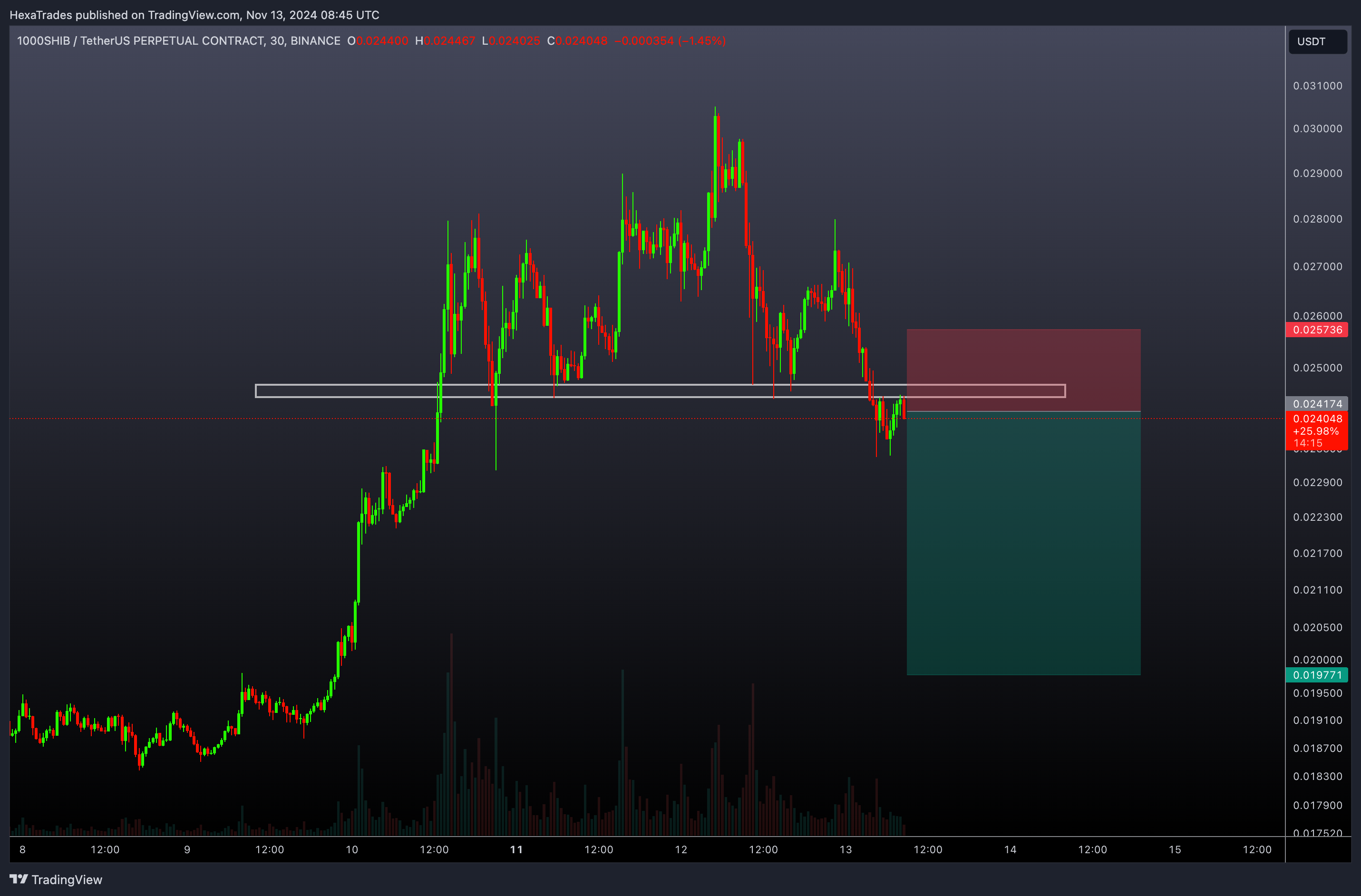Screen dimensions: 1361x896
Task: Open the USDT currency selector
Action: click(1318, 42)
